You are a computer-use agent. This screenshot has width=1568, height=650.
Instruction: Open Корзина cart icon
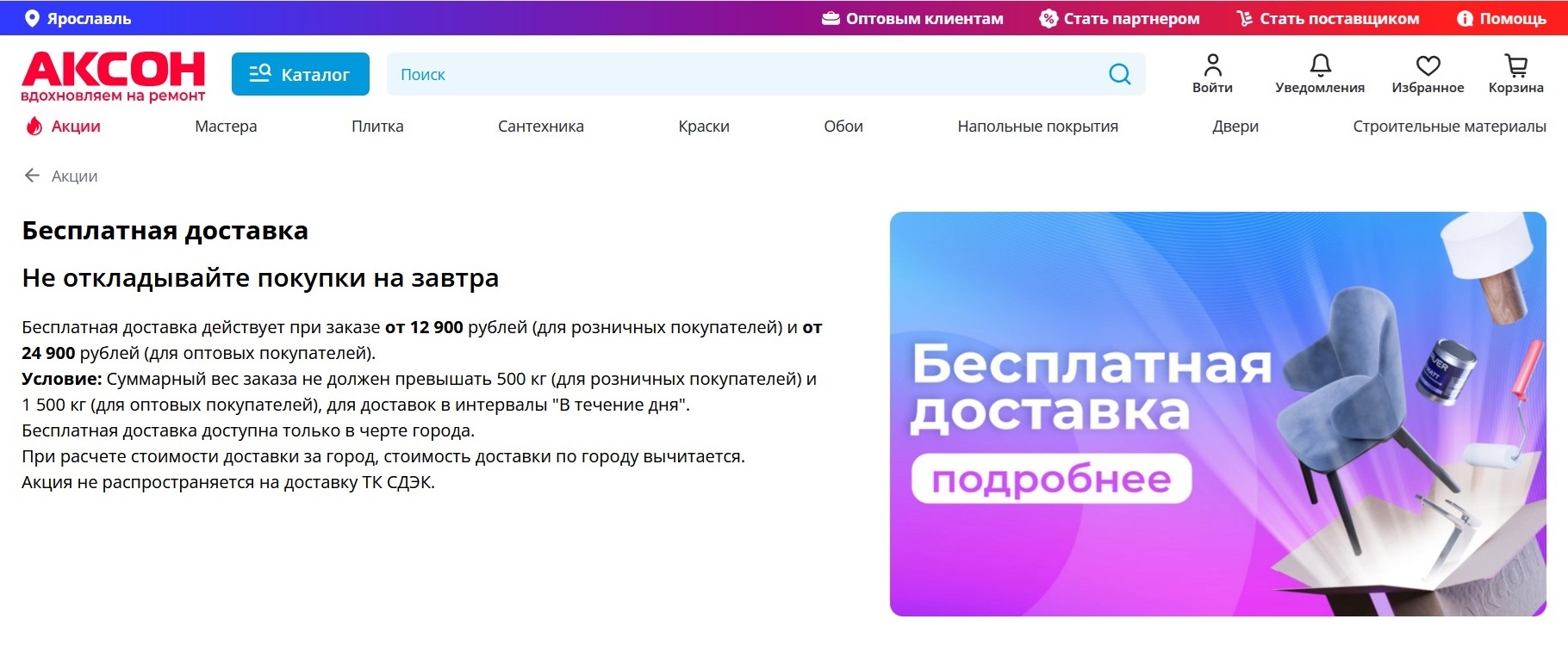(1515, 65)
